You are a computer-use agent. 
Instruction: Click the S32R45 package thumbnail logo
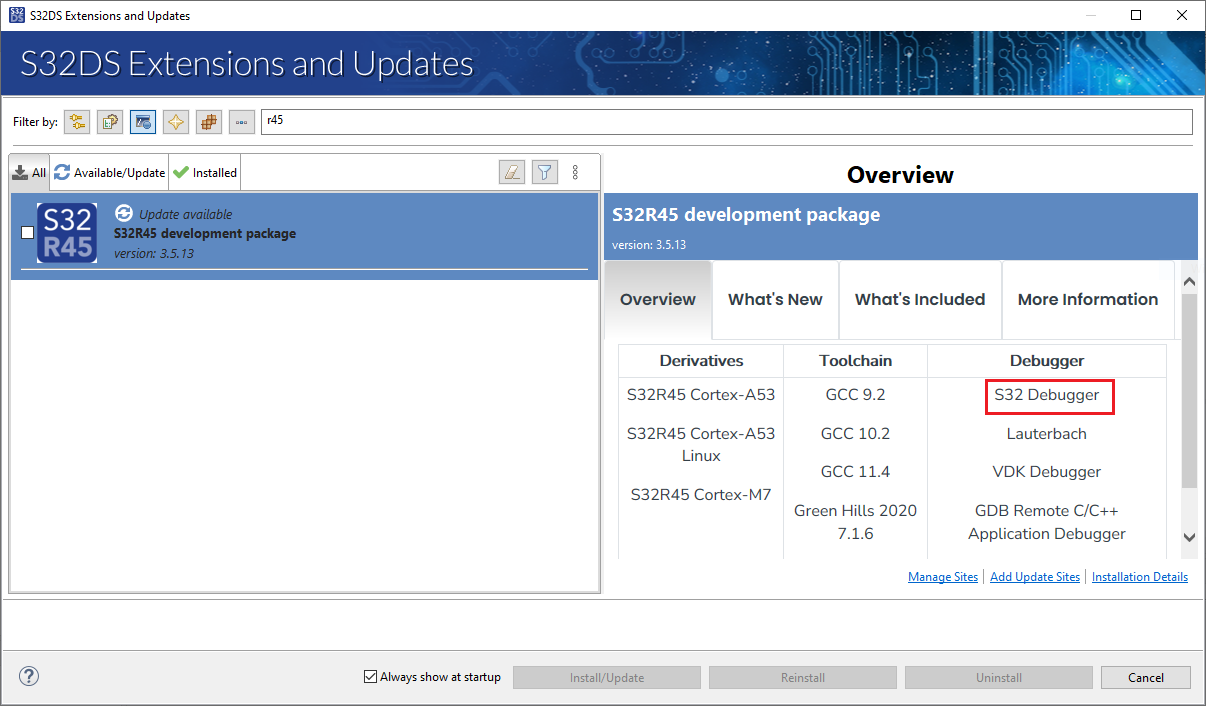(67, 232)
